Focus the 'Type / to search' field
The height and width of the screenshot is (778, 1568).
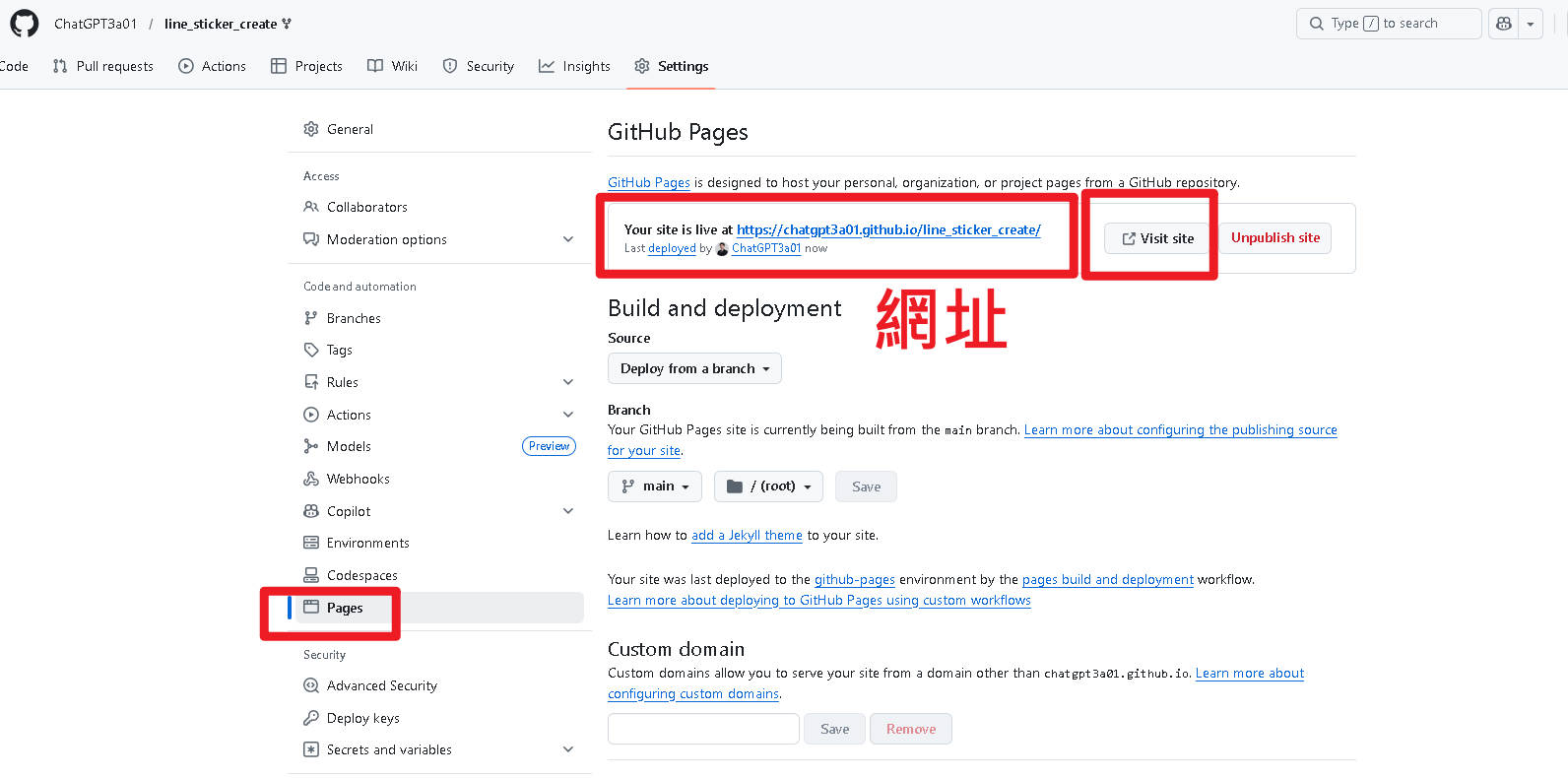pos(1388,24)
